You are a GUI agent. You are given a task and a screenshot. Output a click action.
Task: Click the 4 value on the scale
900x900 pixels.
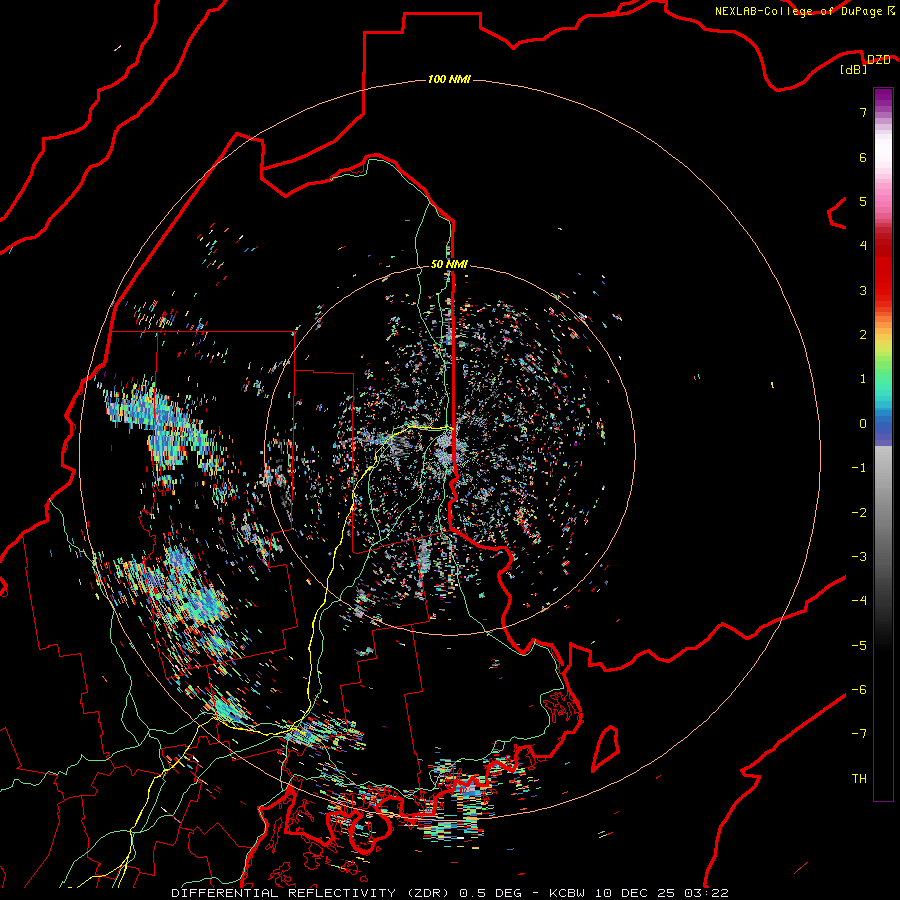point(863,246)
